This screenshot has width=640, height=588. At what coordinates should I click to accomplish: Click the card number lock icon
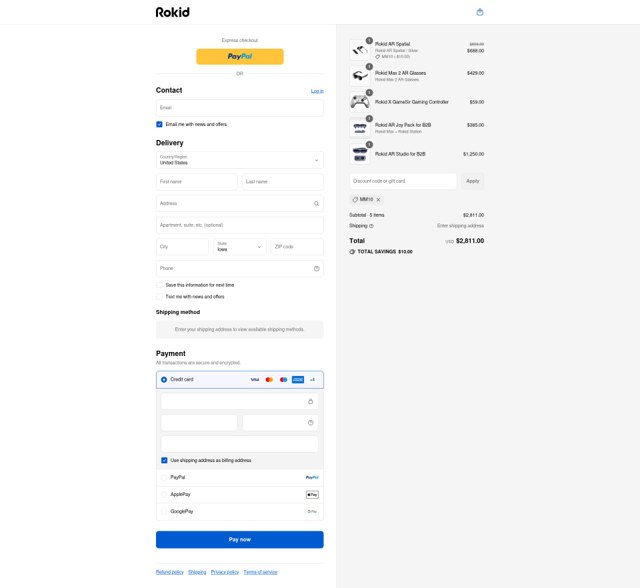(x=310, y=401)
